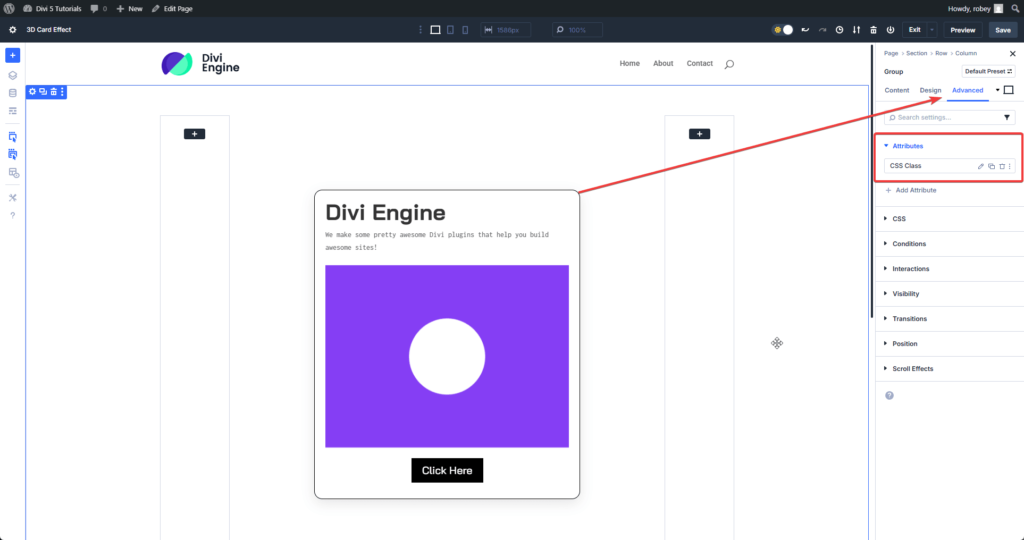
Task: Select the hover mode icon in left sidebar
Action: tap(12, 155)
